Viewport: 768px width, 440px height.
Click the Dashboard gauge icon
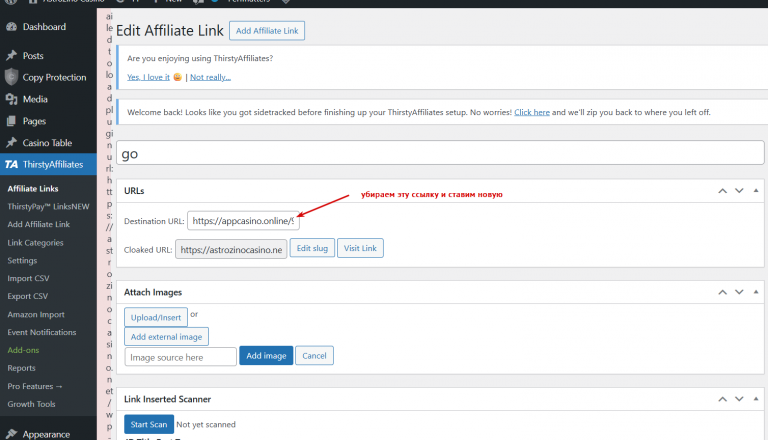pyautogui.click(x=11, y=27)
